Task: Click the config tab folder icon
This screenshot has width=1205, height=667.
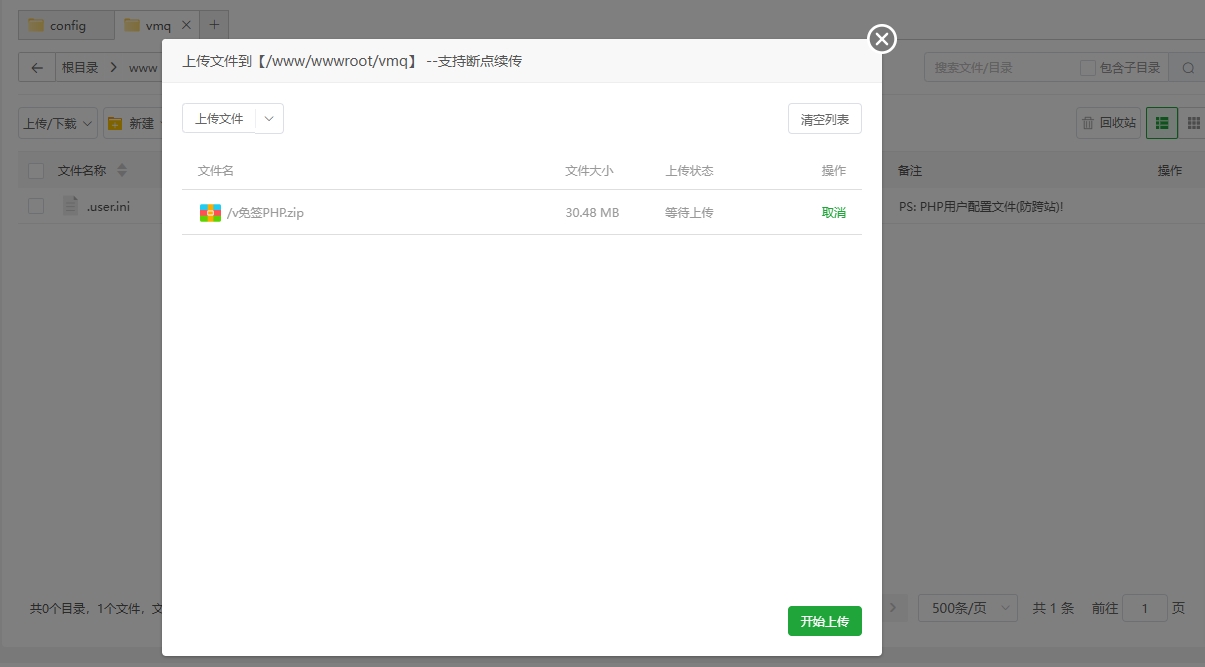Action: [35, 24]
